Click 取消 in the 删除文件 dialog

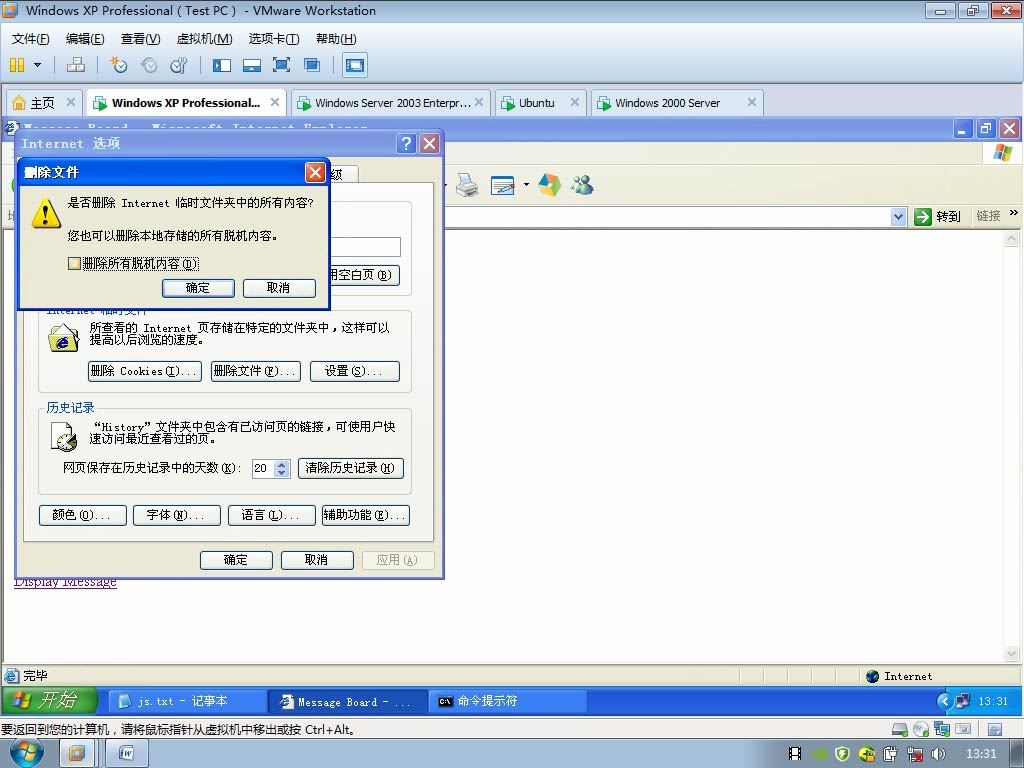pyautogui.click(x=279, y=288)
